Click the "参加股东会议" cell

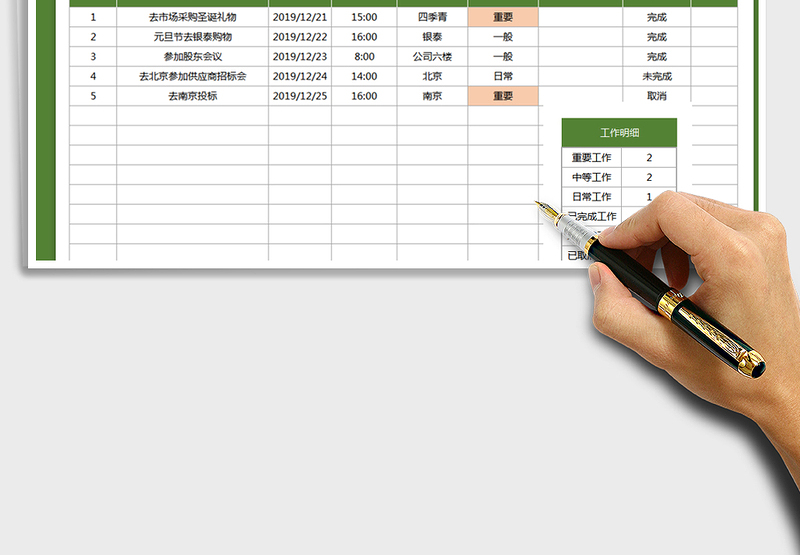[192, 57]
